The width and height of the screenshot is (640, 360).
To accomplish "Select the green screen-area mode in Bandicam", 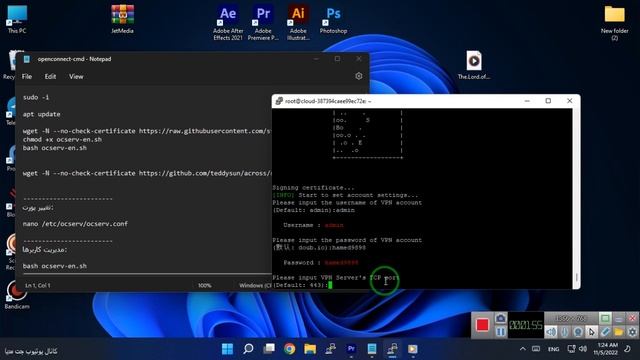I will click(x=605, y=318).
